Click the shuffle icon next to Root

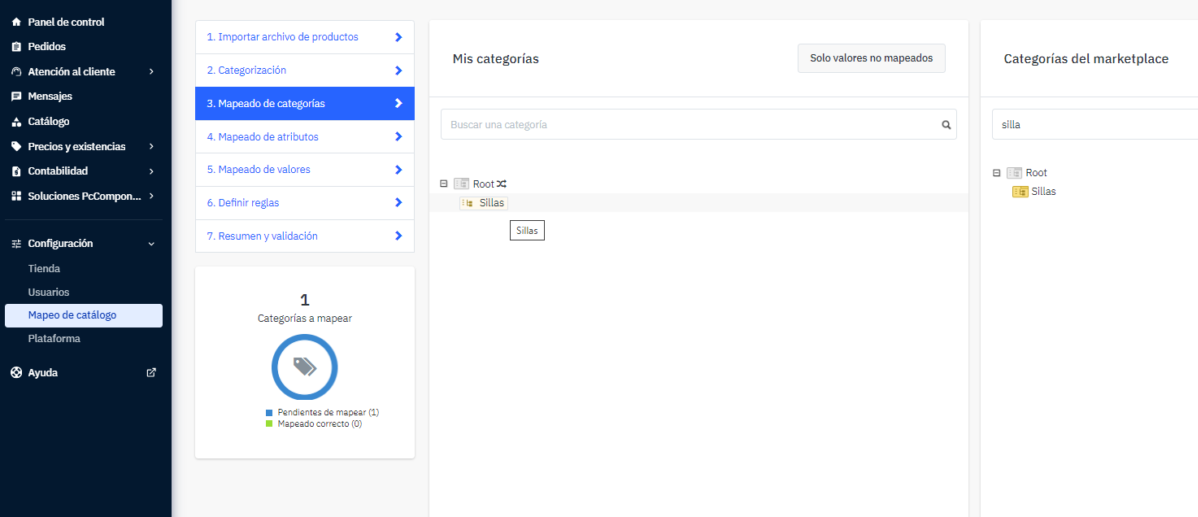(x=502, y=184)
